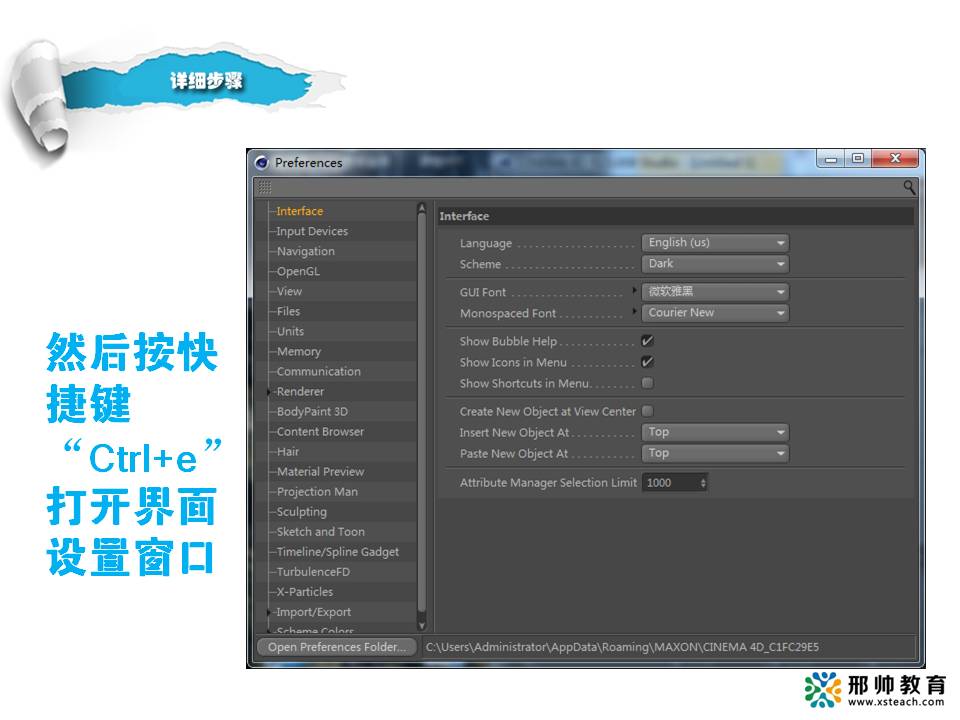This screenshot has width=960, height=720.
Task: Click the GUI Font disclosure arrow
Action: [x=634, y=291]
